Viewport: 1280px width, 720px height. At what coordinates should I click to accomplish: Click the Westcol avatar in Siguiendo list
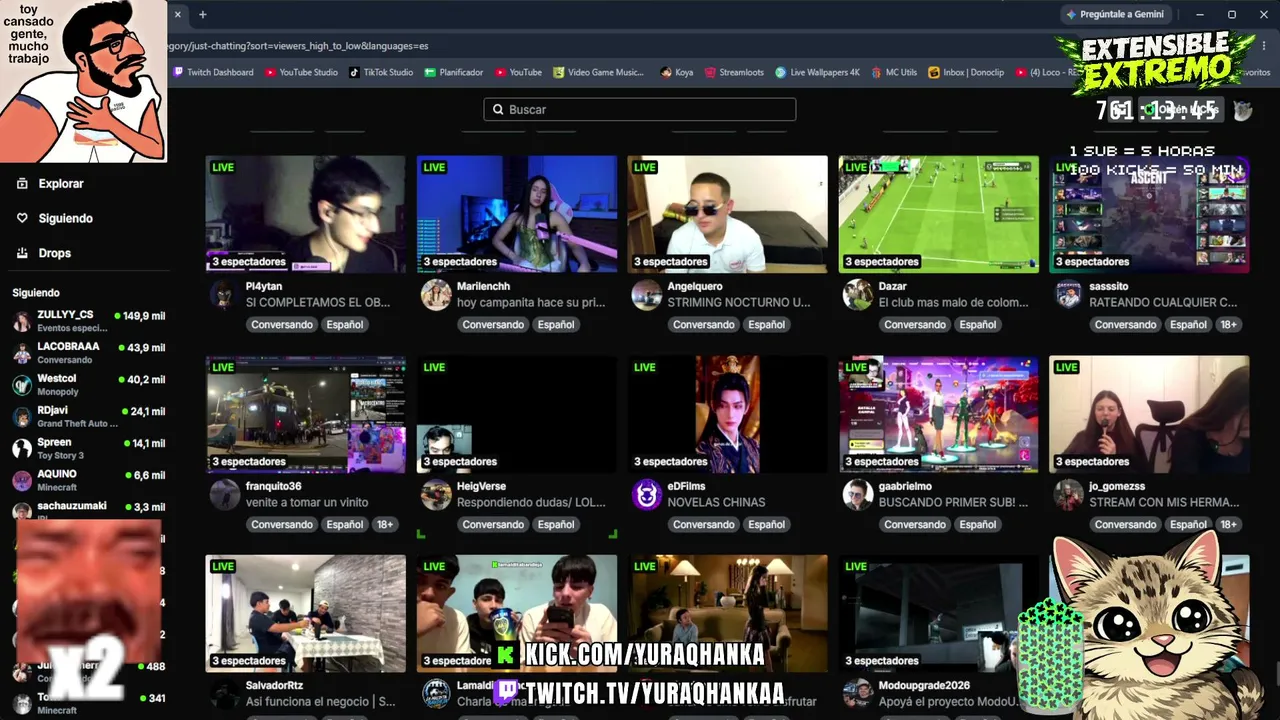click(22, 385)
